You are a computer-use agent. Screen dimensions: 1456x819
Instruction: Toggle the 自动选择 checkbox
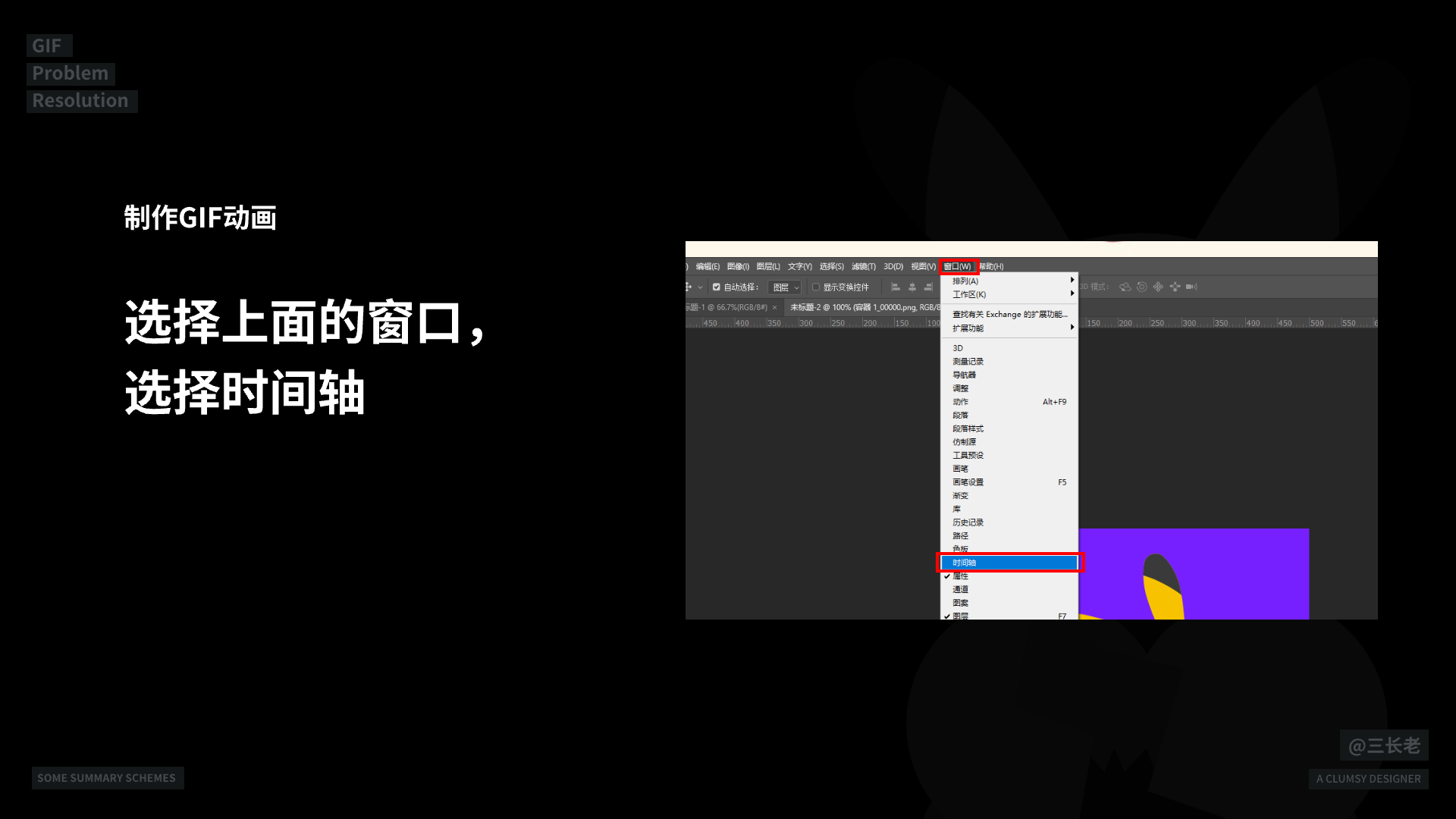[717, 287]
